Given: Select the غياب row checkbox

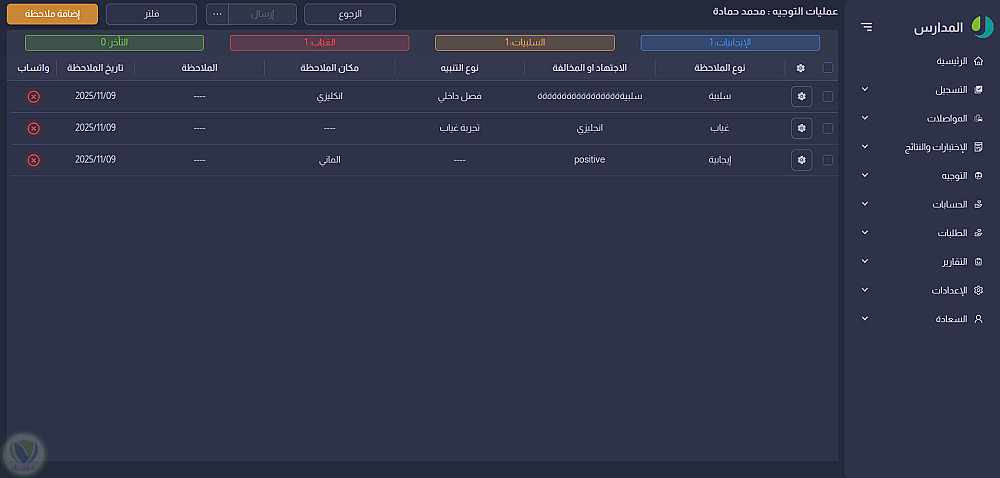Looking at the screenshot, I should tap(827, 129).
